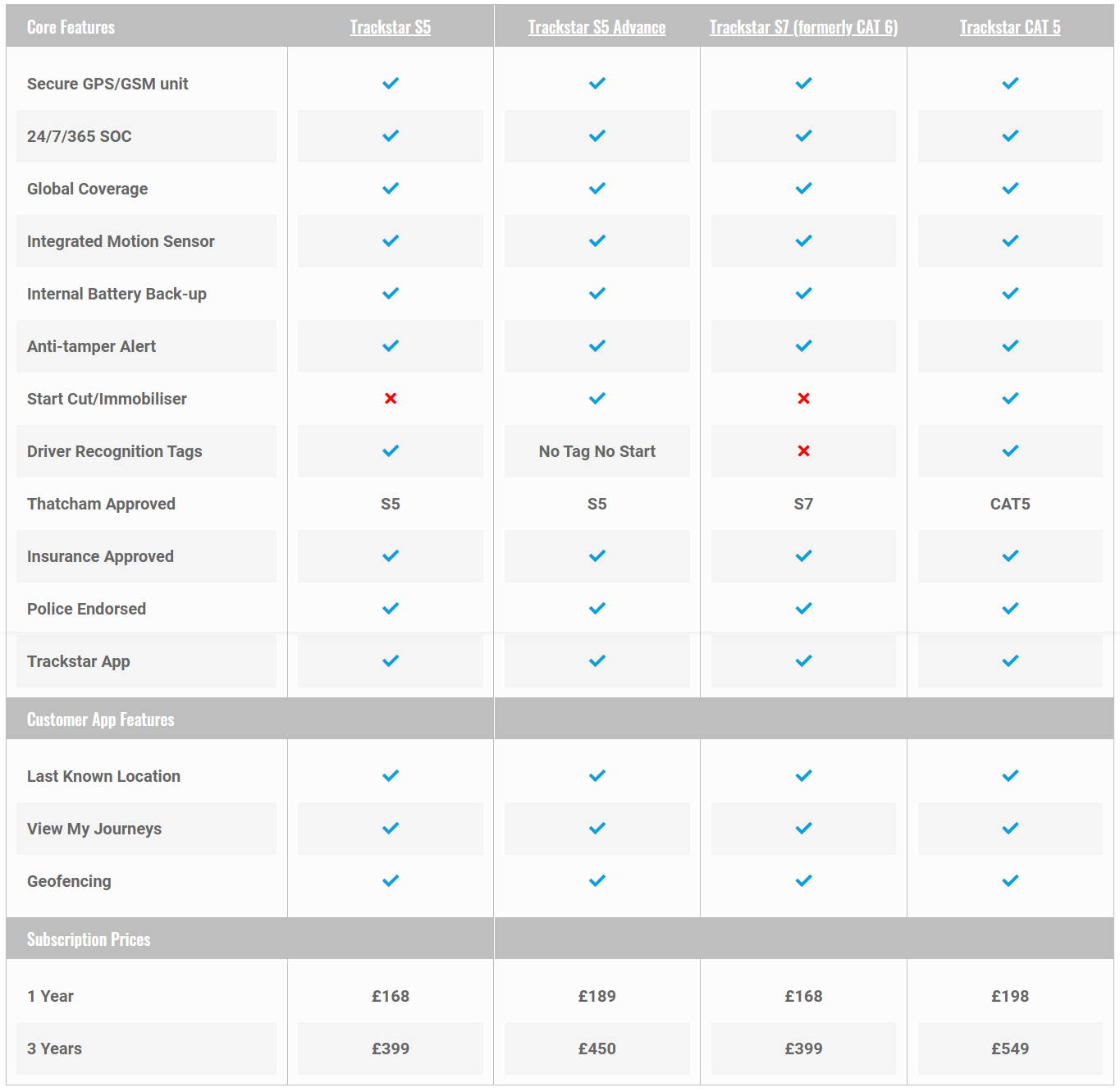1120x1092 pixels.
Task: Click red cross for Start Cut/Immobiliser under Trackstar S7
Action: tap(803, 399)
